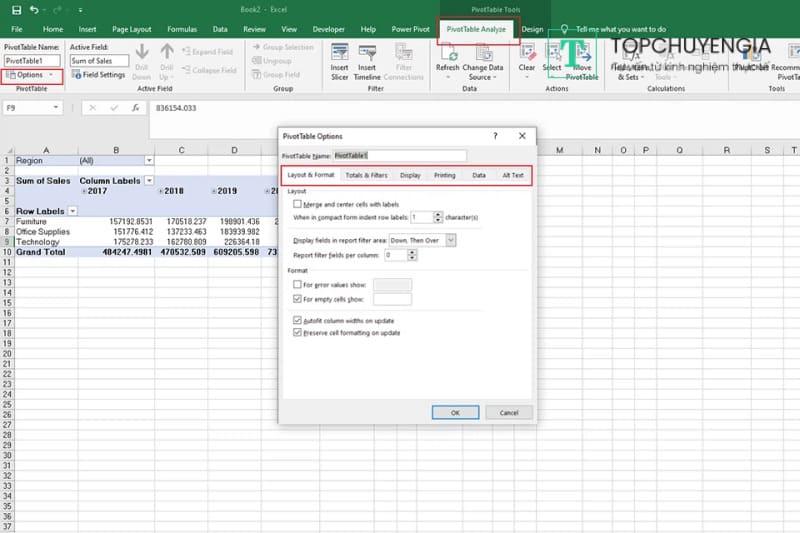Click the Insert Slicer icon
The width and height of the screenshot is (800, 533).
(339, 53)
